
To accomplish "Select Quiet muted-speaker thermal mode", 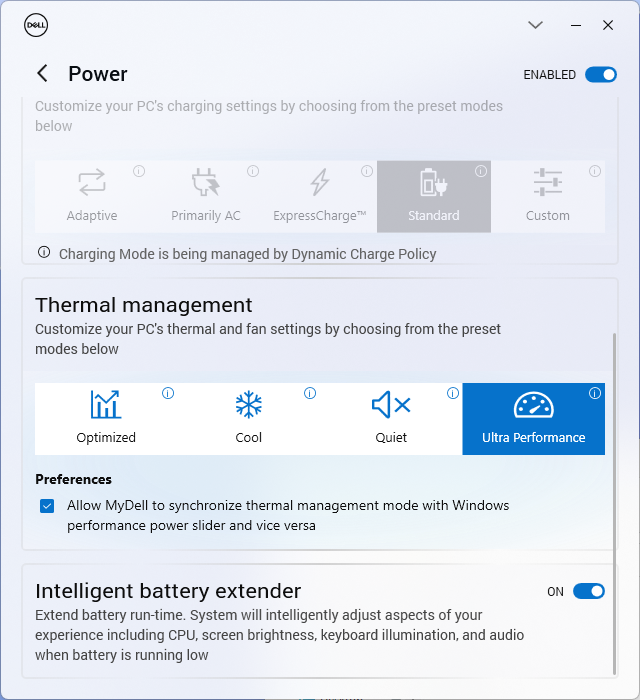I will [391, 418].
